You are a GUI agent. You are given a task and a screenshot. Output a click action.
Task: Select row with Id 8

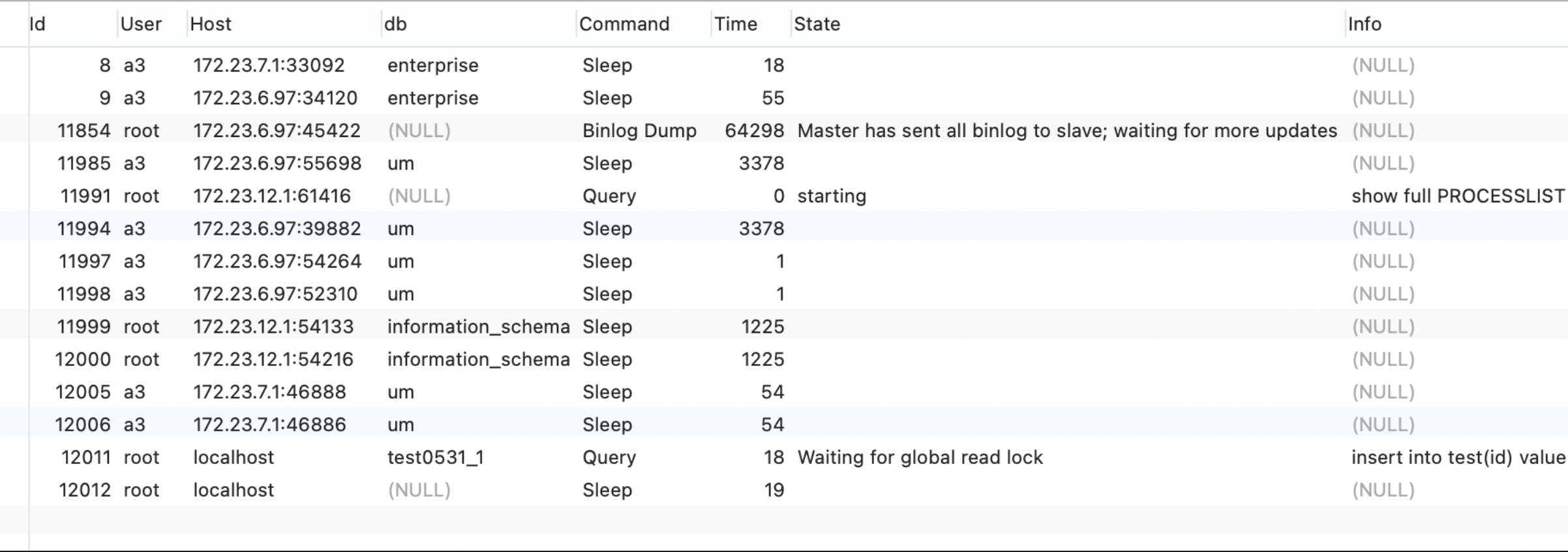(x=104, y=65)
